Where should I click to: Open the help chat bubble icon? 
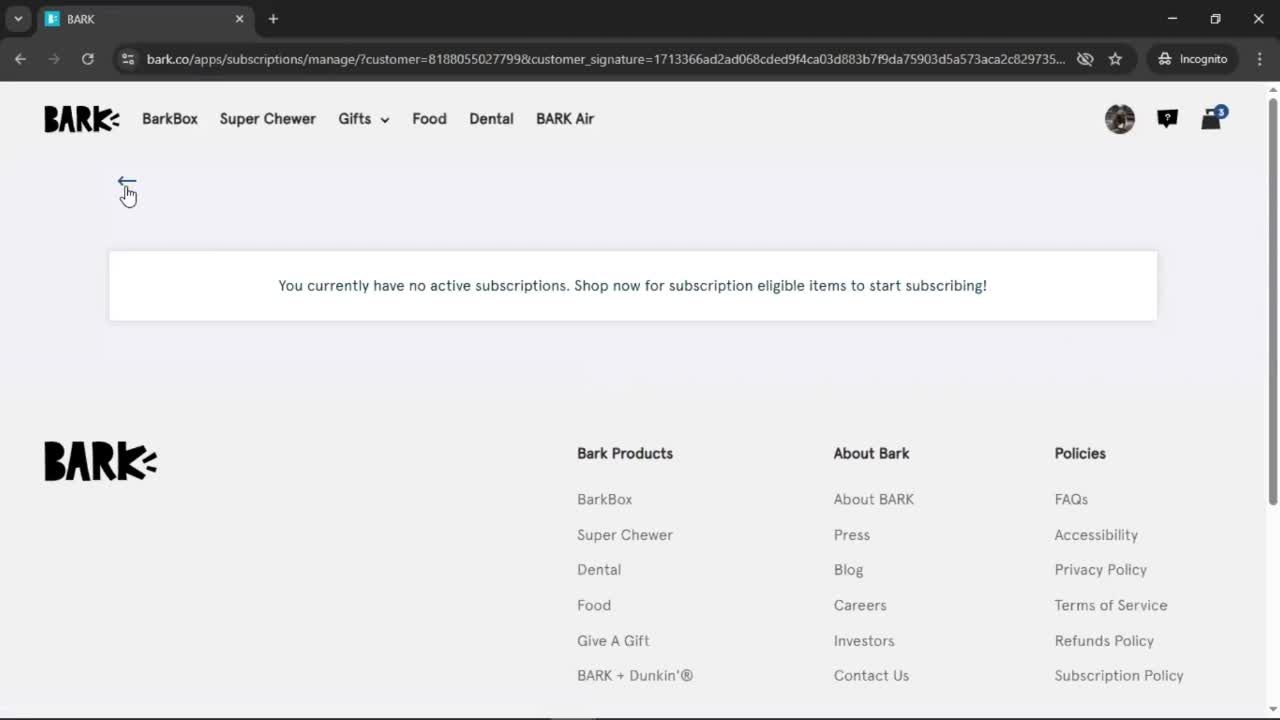click(x=1167, y=119)
